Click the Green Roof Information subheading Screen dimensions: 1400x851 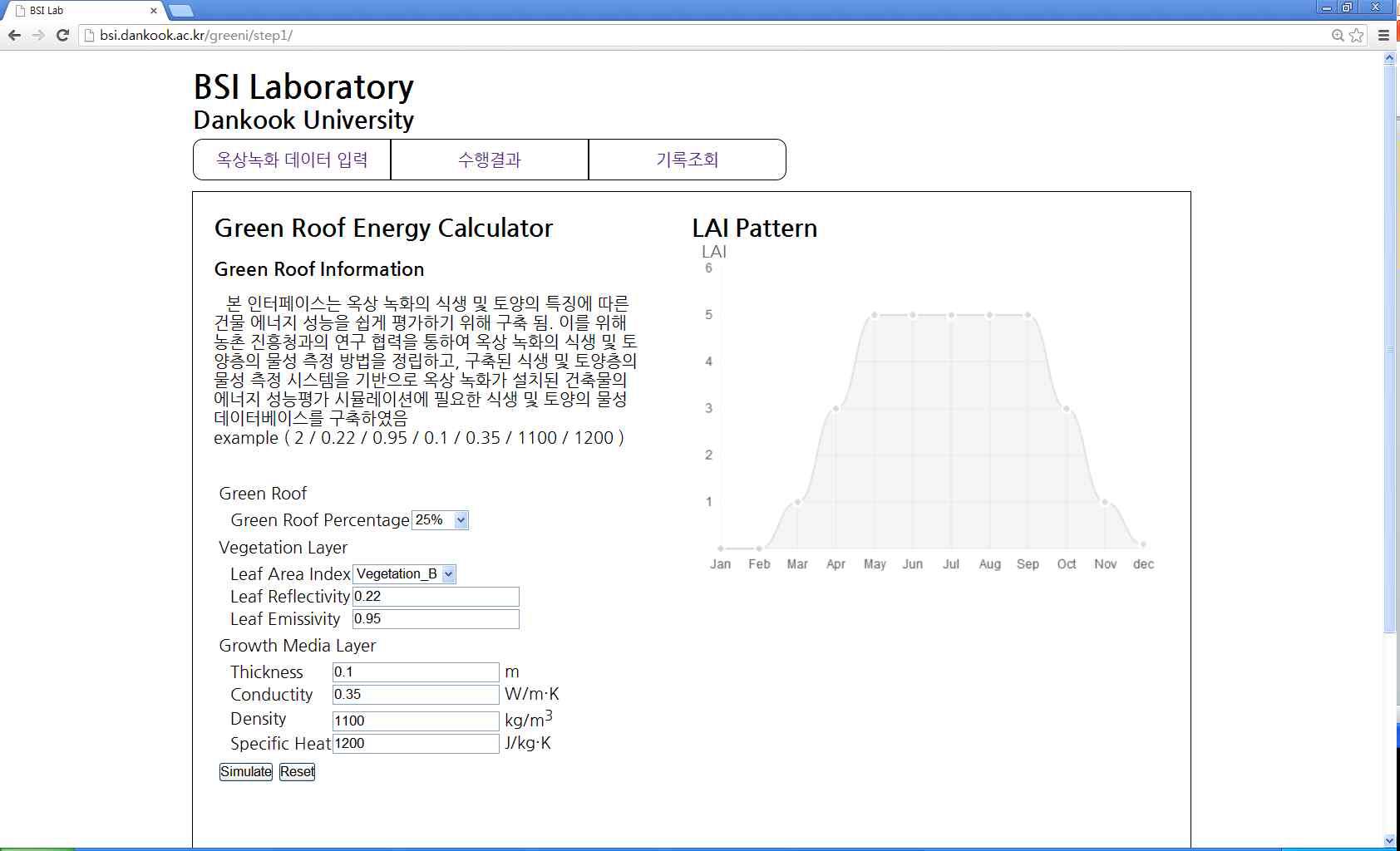point(319,269)
